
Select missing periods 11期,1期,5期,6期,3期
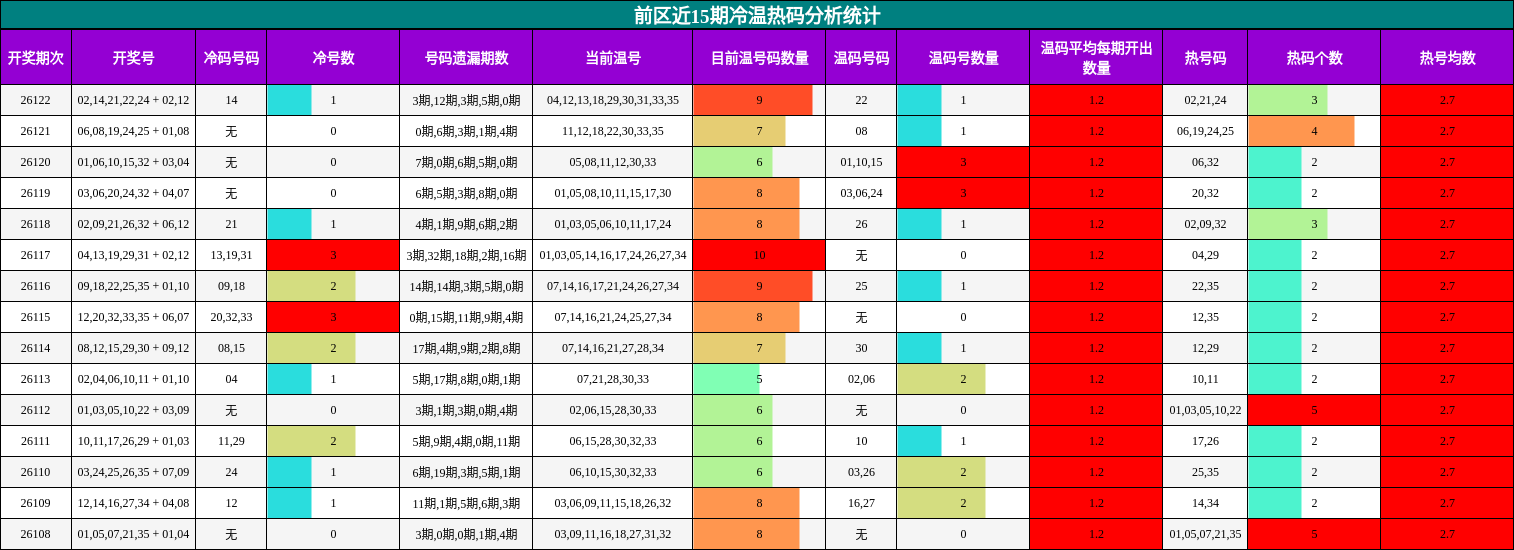[466, 503]
